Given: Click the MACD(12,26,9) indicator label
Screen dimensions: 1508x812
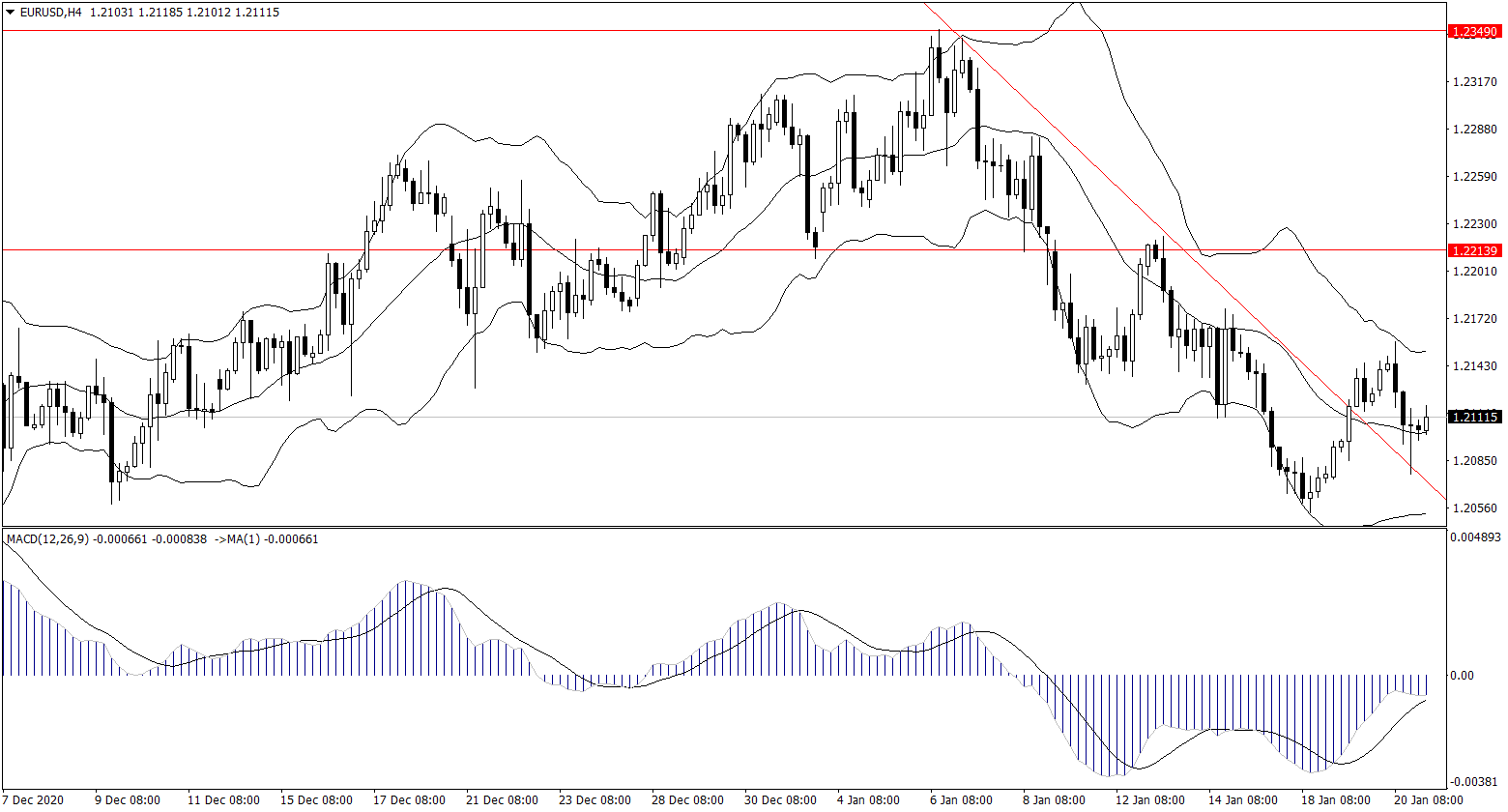Looking at the screenshot, I should [x=46, y=538].
